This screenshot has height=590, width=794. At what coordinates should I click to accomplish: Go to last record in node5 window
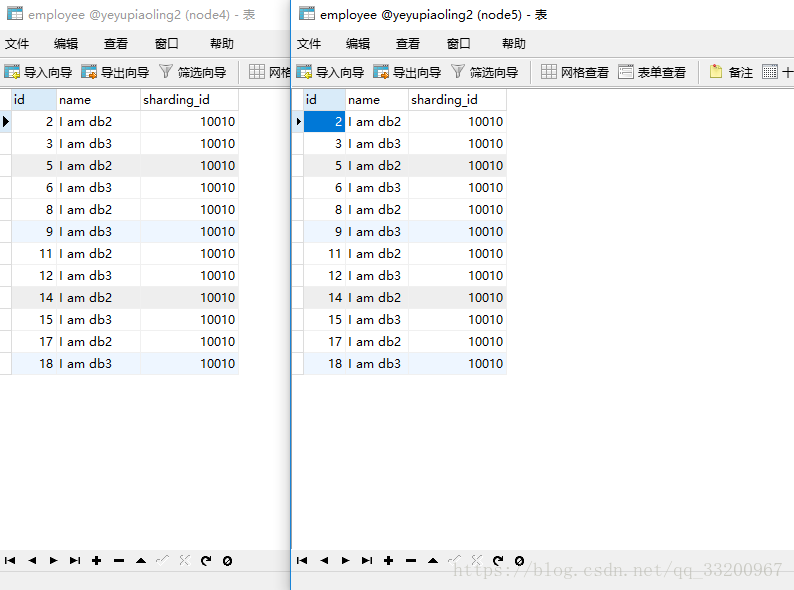(367, 561)
